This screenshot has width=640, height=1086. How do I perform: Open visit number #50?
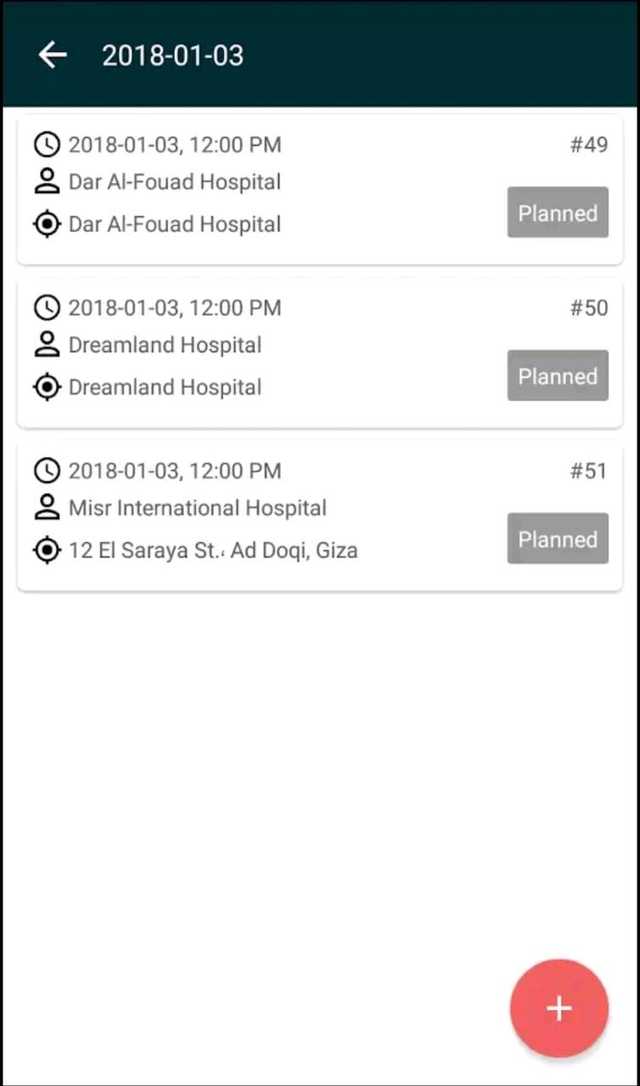[589, 308]
